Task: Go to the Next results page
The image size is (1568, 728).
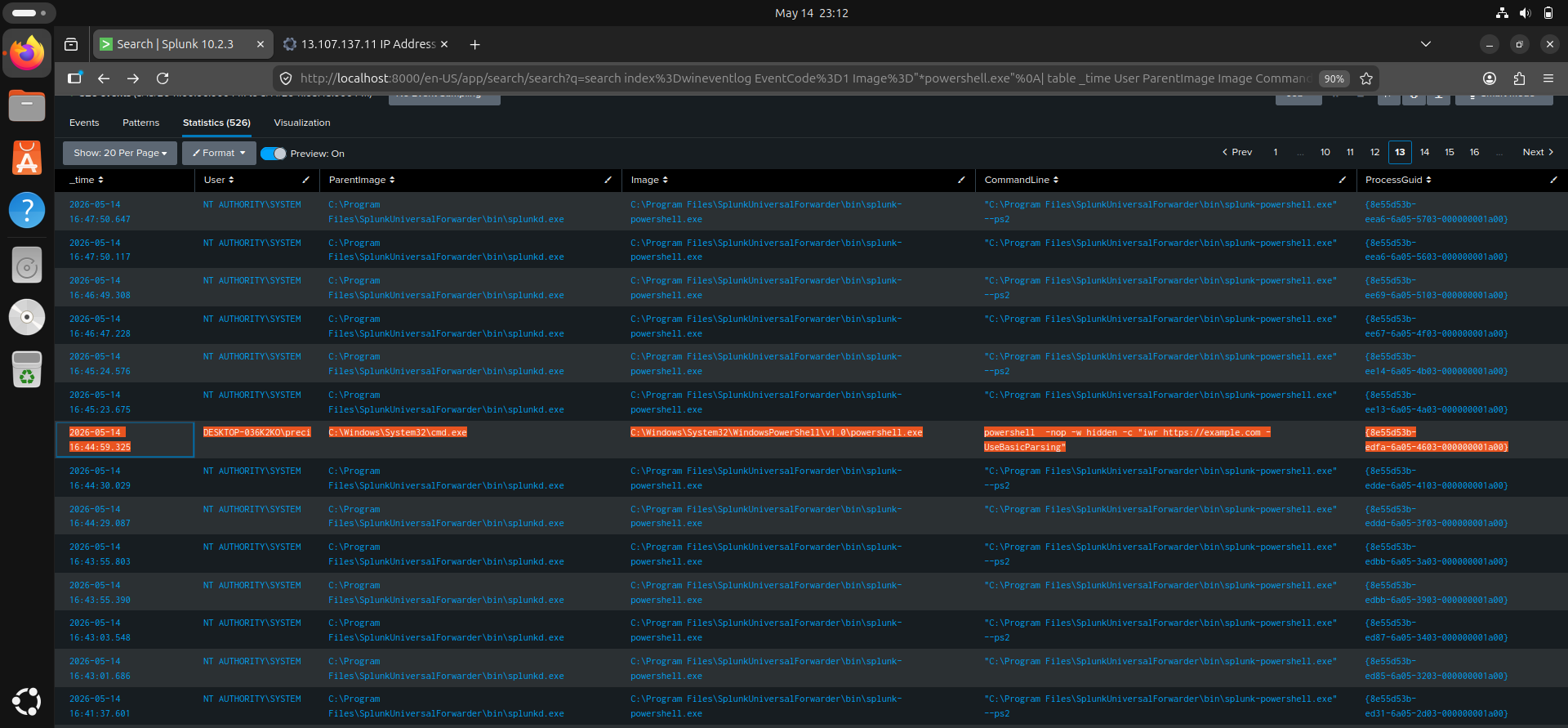Action: click(x=1538, y=152)
